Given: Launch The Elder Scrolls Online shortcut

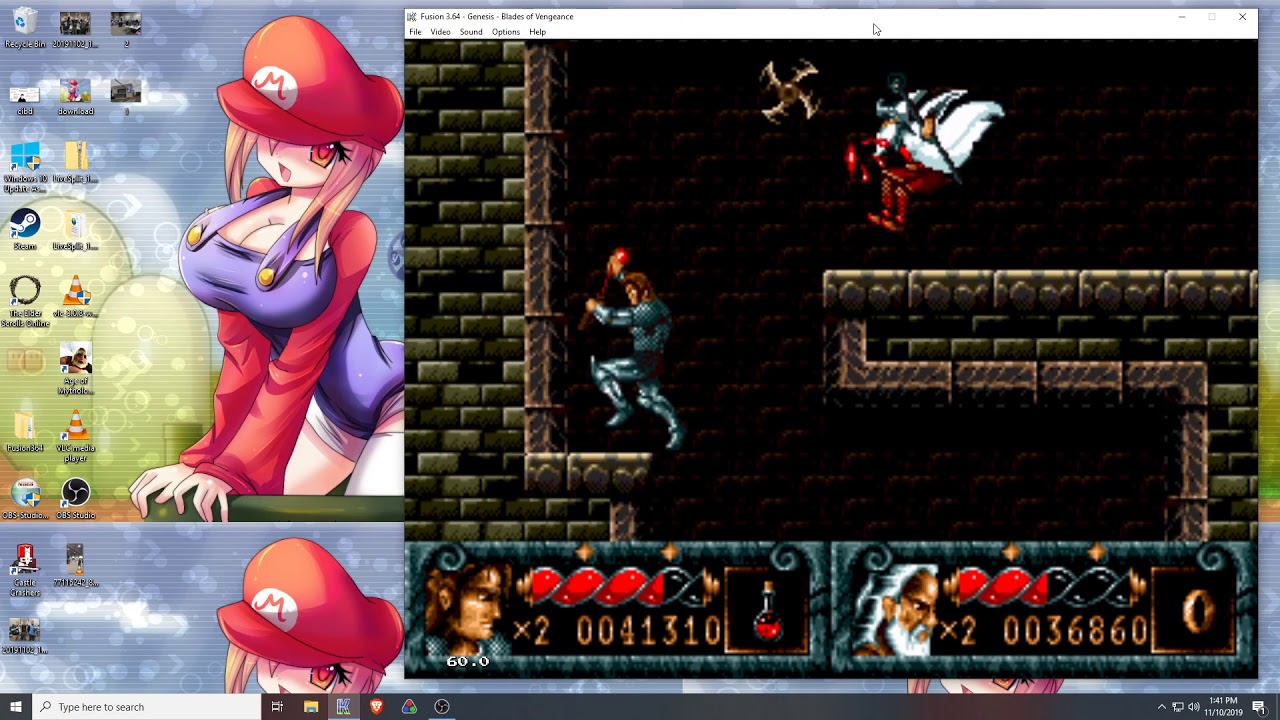Looking at the screenshot, I should click(x=25, y=302).
